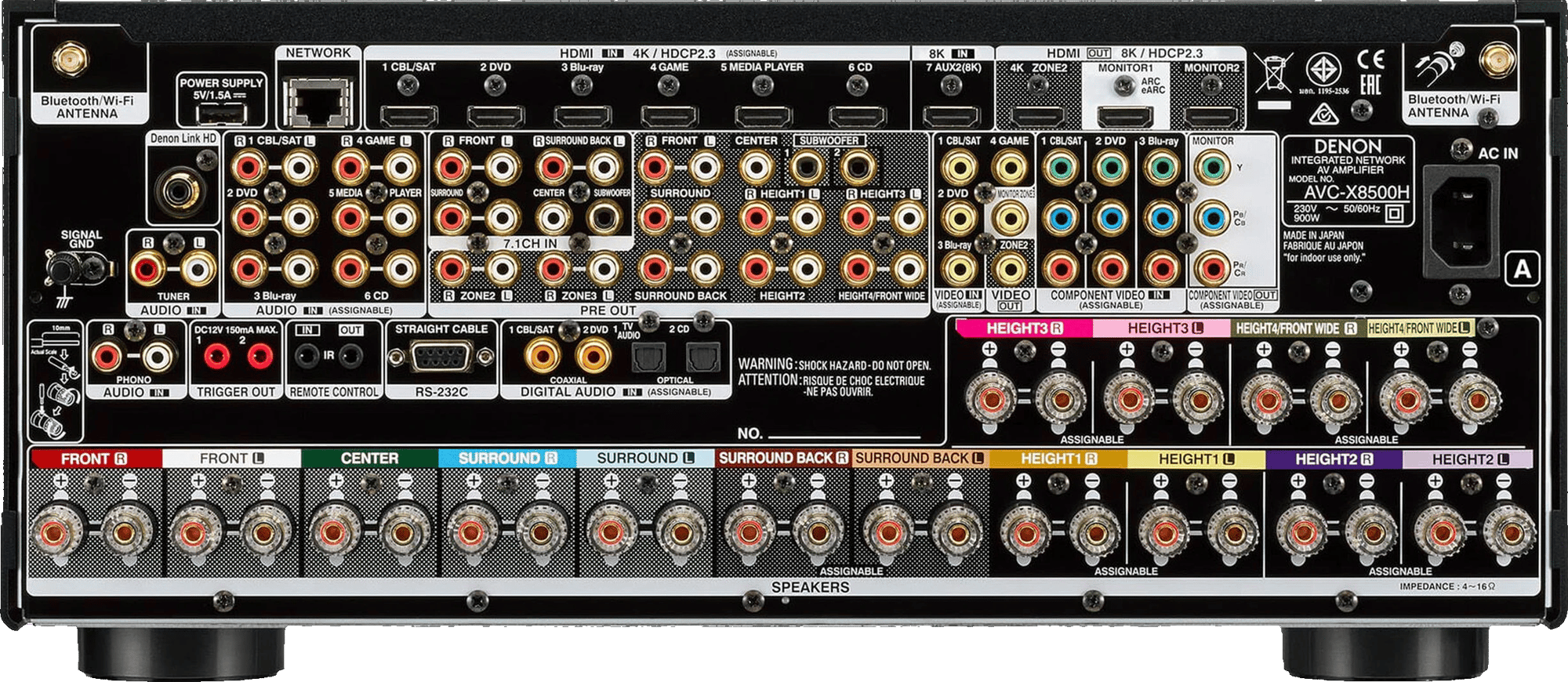Screen dimensions: 1568x682
Task: Click the blue SURROUND R speaker label
Action: click(507, 459)
